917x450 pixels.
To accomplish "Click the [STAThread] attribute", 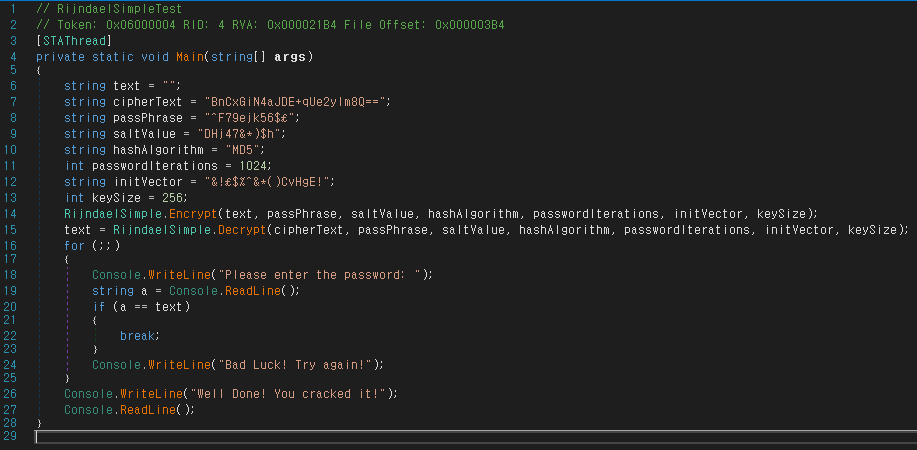I will 73,41.
